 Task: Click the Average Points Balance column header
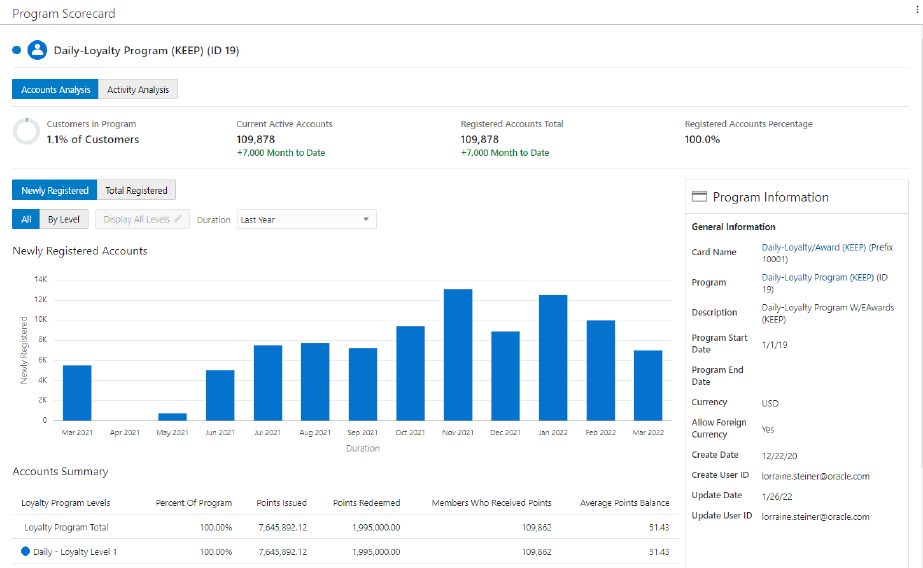point(625,503)
